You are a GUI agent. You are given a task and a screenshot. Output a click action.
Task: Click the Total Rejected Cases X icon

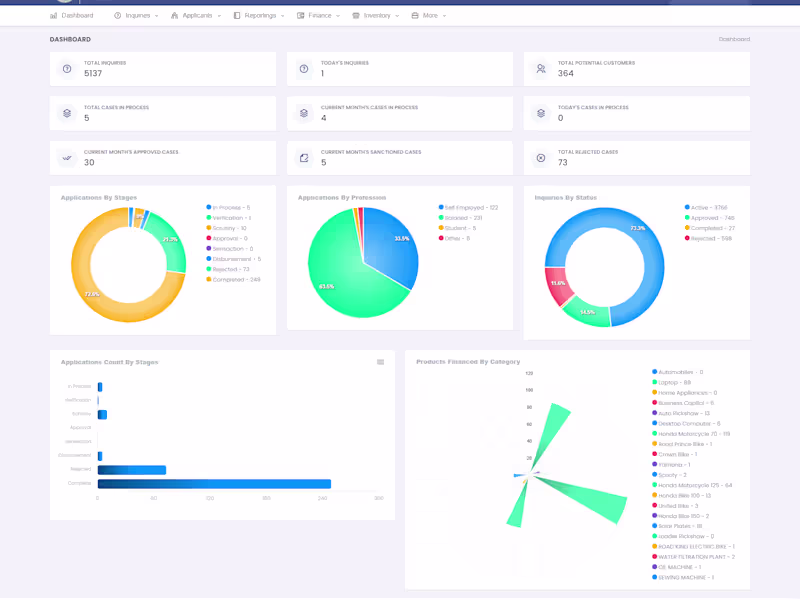[541, 158]
